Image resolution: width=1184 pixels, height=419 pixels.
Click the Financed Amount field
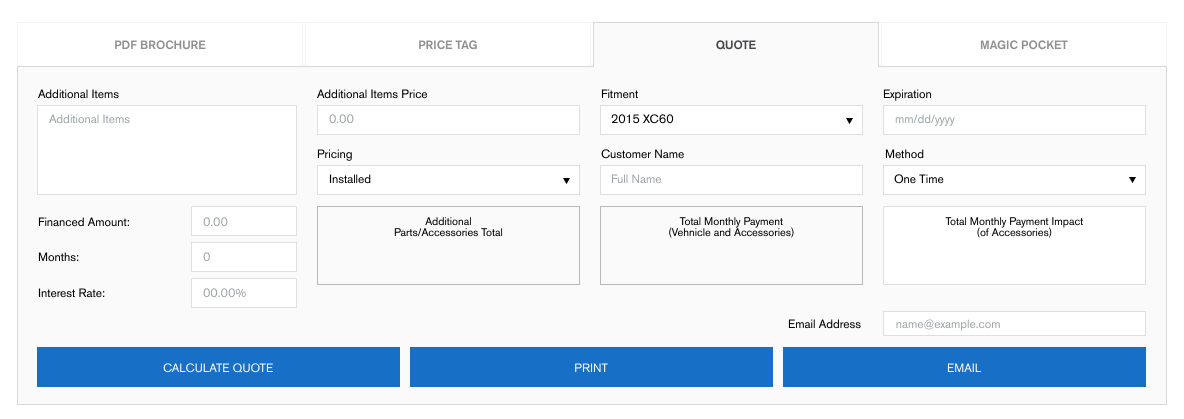(x=243, y=222)
